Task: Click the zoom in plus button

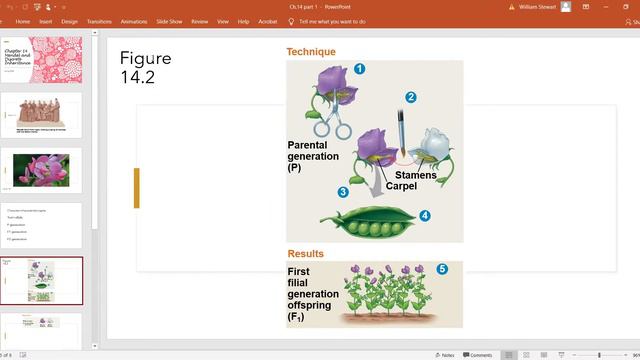Action: tap(626, 355)
